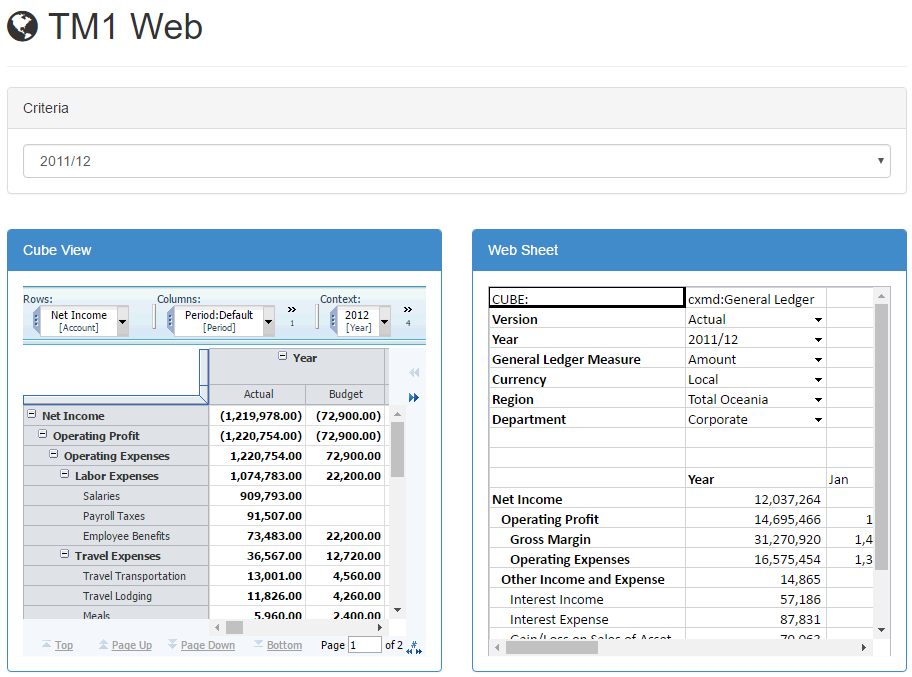
Task: Click the Employee Benefits Budget value 22,200.00
Action: pos(345,536)
